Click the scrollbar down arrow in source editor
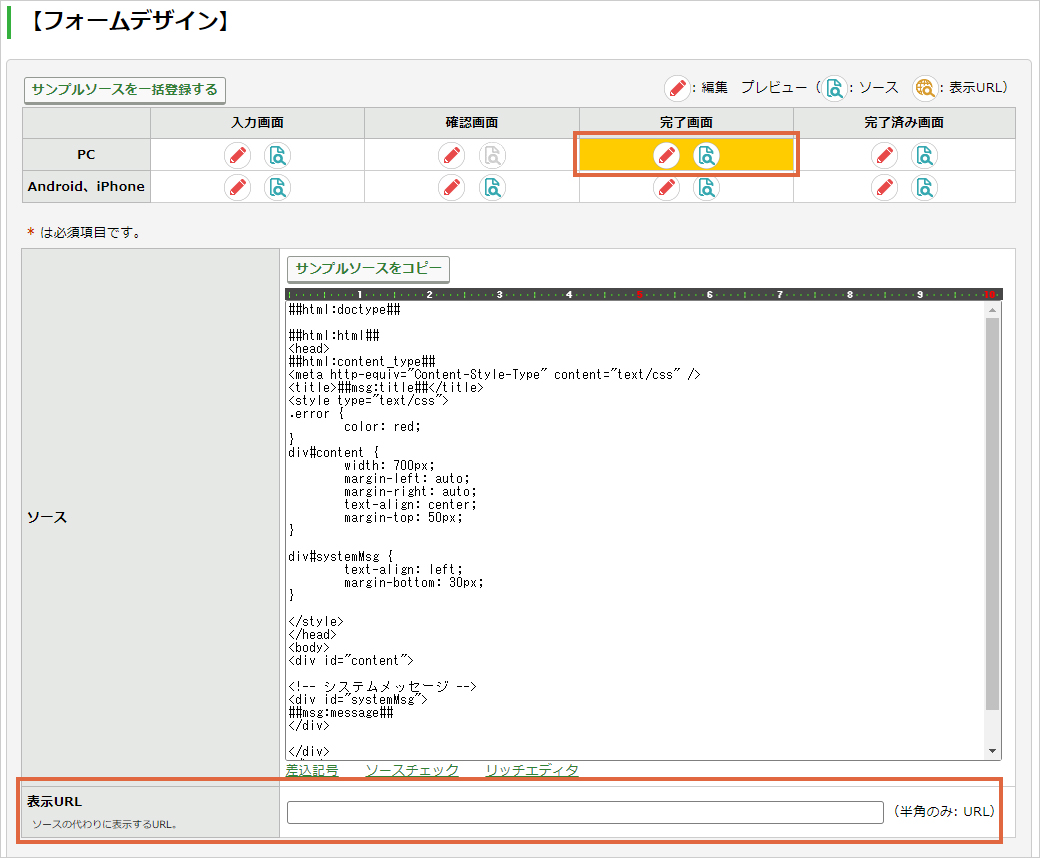1040x858 pixels. [992, 751]
